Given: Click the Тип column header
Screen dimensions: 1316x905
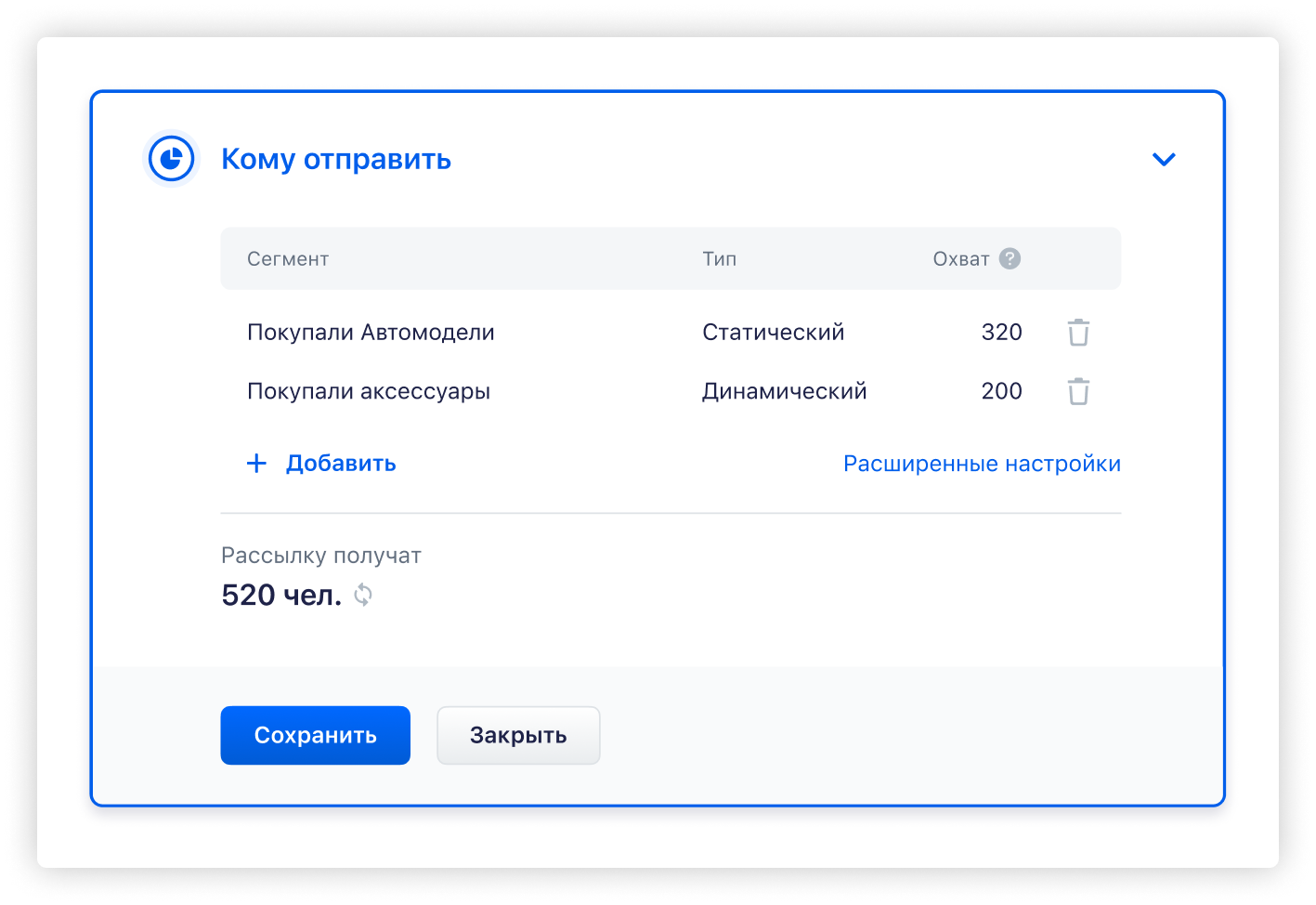Looking at the screenshot, I should click(719, 259).
